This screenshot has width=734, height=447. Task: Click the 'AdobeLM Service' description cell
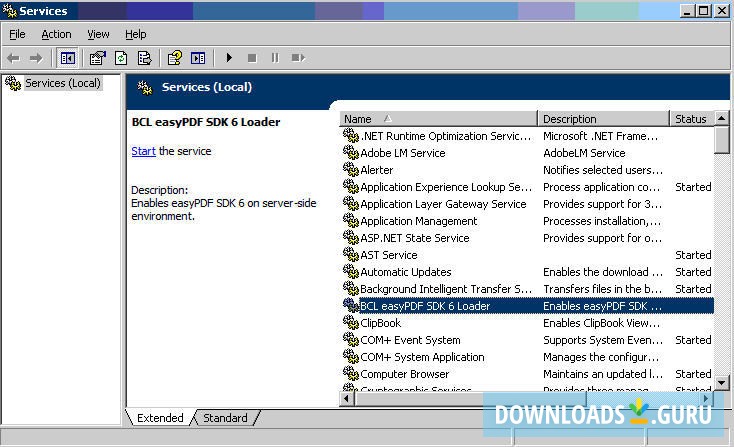click(x=584, y=153)
